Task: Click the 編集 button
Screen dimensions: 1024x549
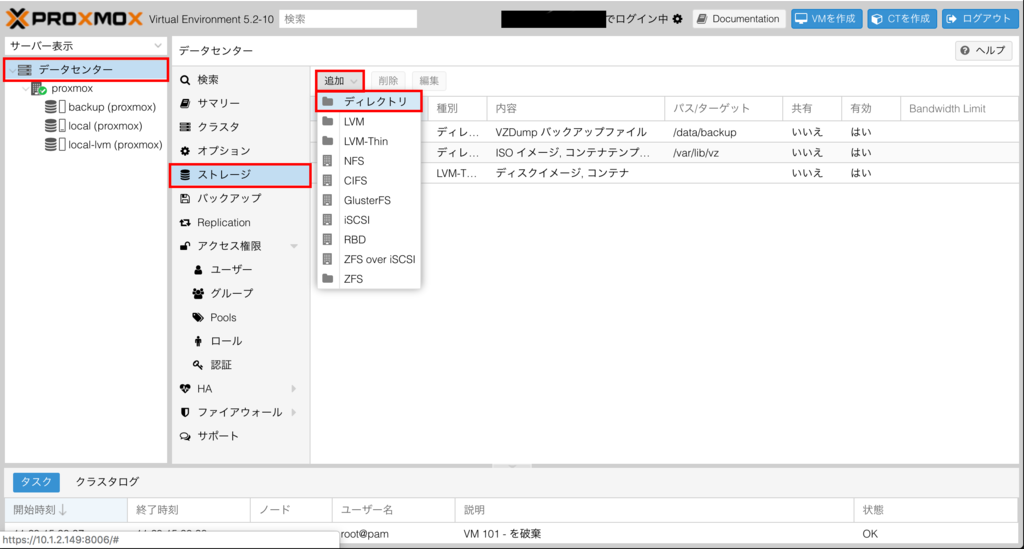Action: (429, 80)
